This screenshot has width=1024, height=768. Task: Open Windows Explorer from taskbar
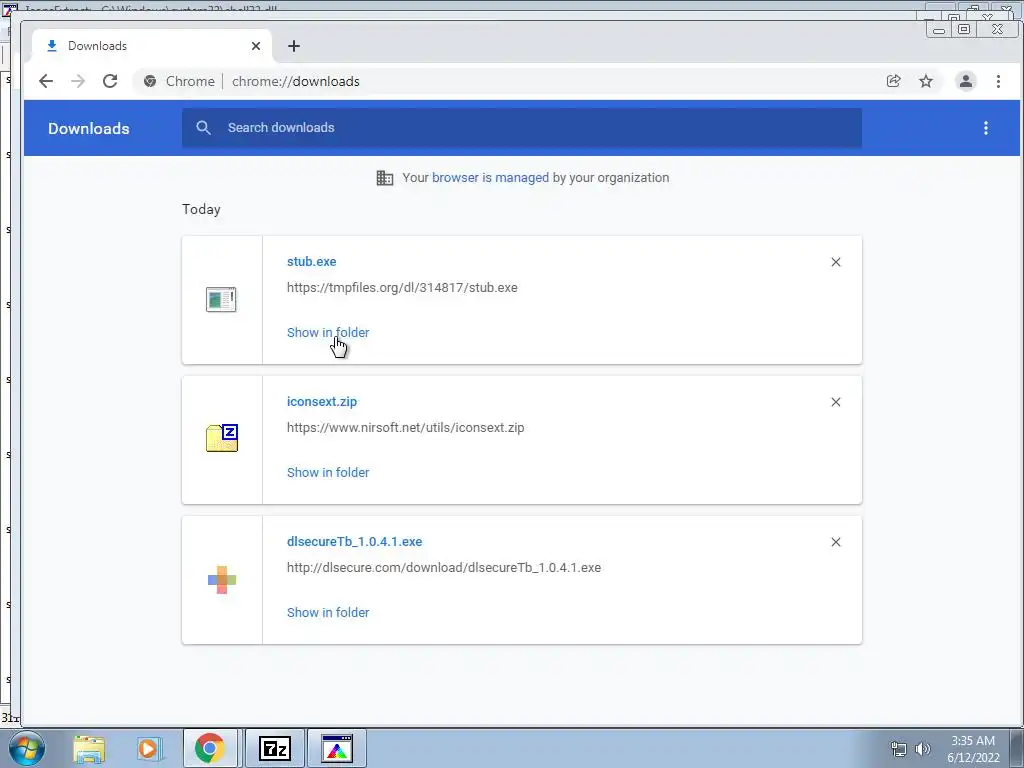click(x=89, y=748)
